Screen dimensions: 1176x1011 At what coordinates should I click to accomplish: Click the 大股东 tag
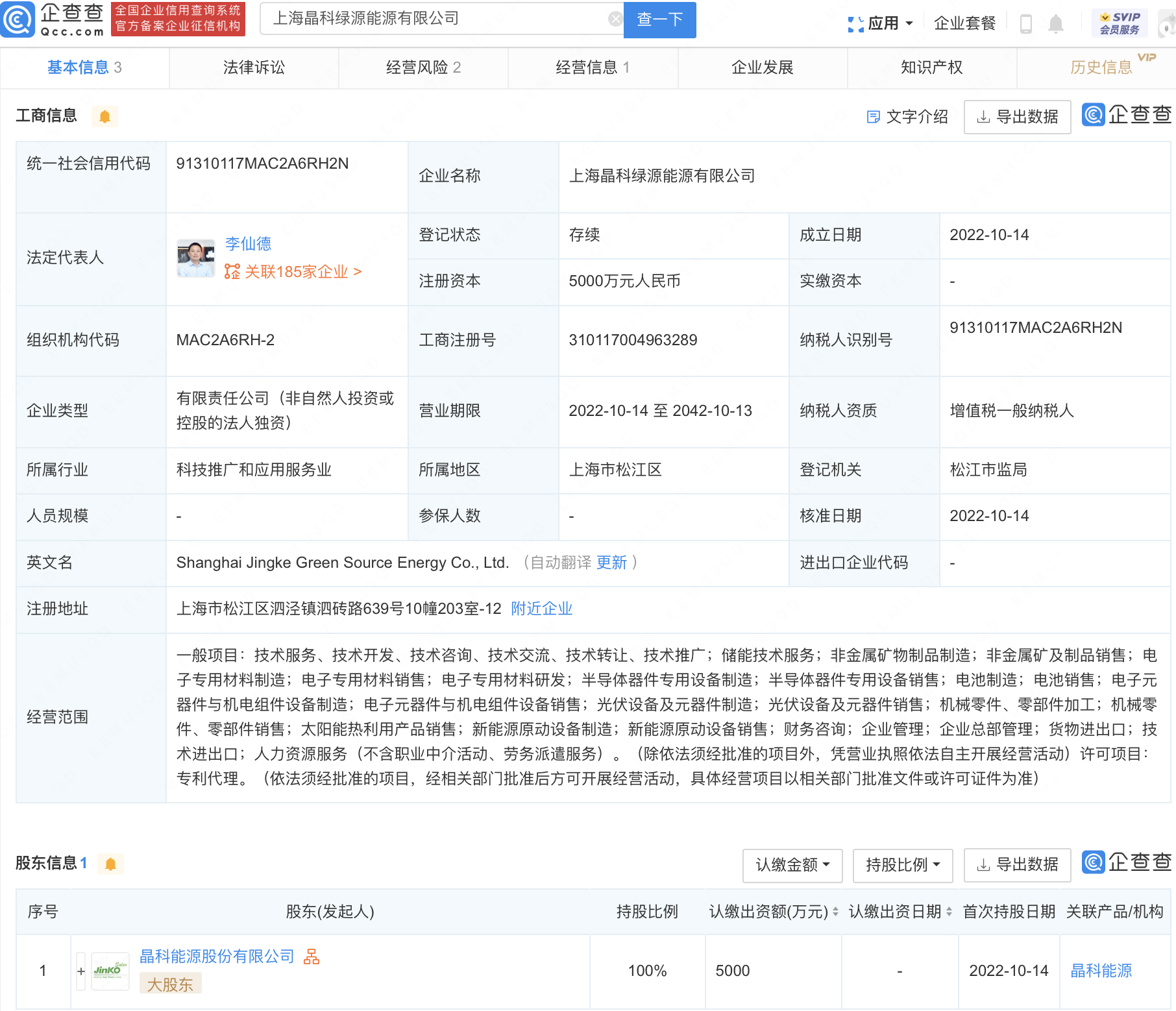pos(170,984)
